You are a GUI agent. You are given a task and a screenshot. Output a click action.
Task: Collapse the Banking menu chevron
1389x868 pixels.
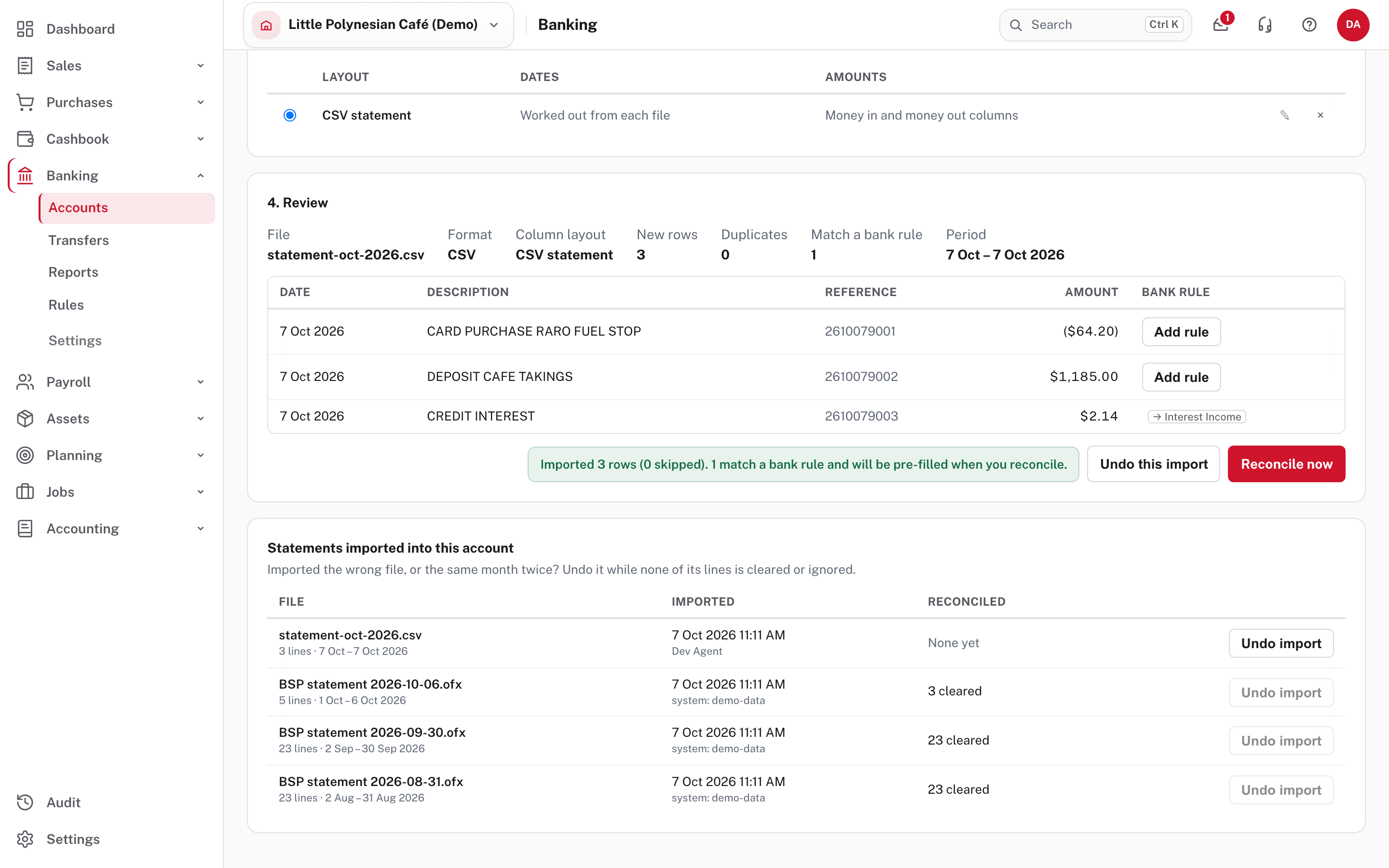(201, 176)
